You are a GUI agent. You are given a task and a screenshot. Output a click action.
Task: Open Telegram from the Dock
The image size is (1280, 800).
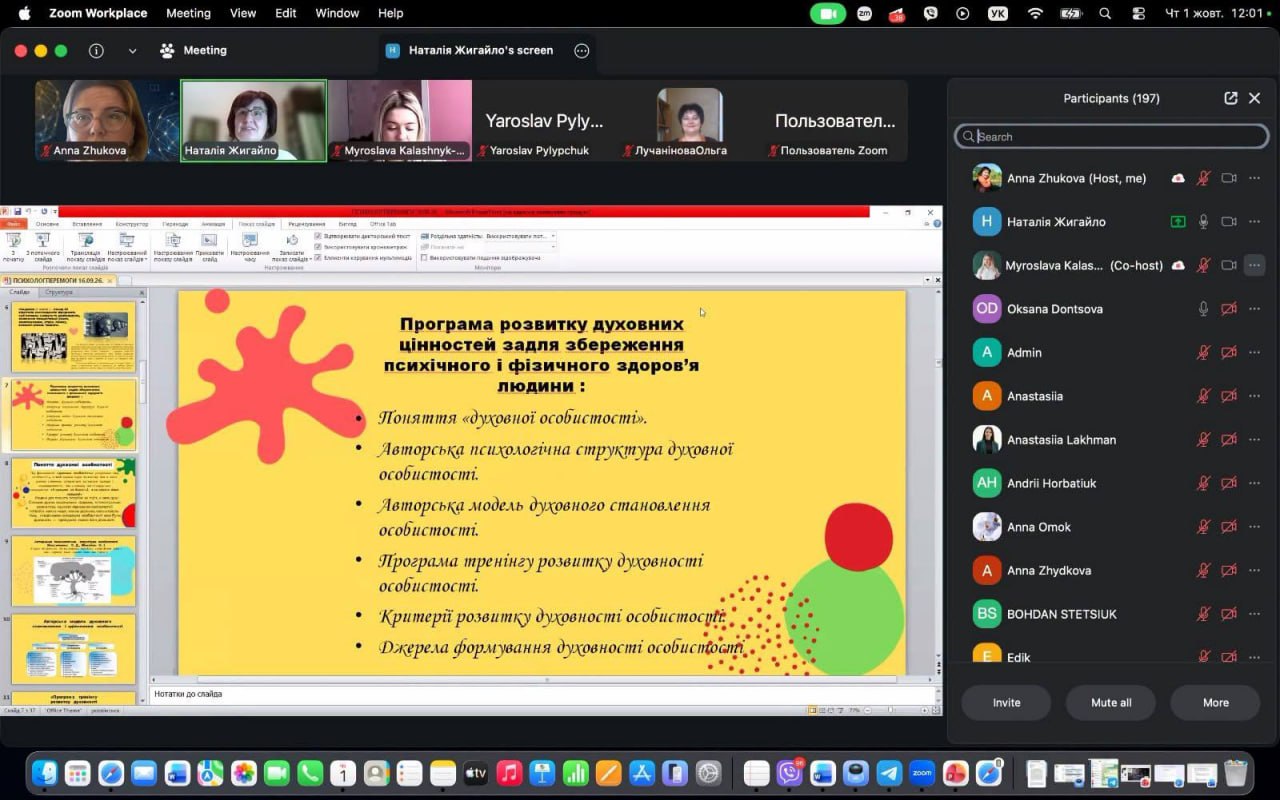tap(889, 773)
